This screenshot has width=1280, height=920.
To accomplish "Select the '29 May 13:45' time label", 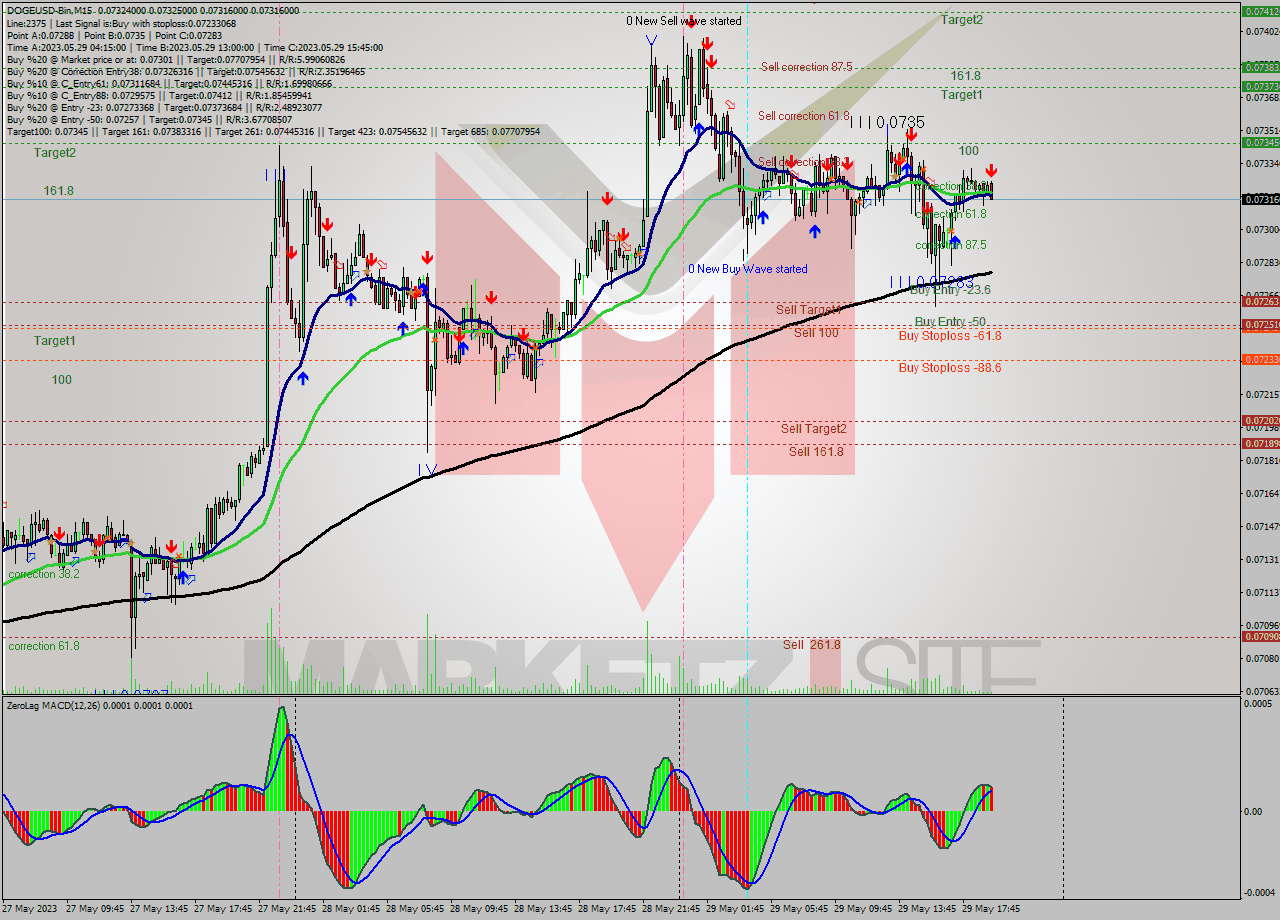I will tap(927, 909).
